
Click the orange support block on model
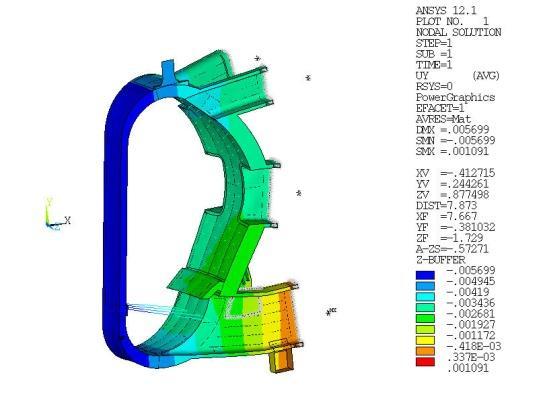point(282,360)
